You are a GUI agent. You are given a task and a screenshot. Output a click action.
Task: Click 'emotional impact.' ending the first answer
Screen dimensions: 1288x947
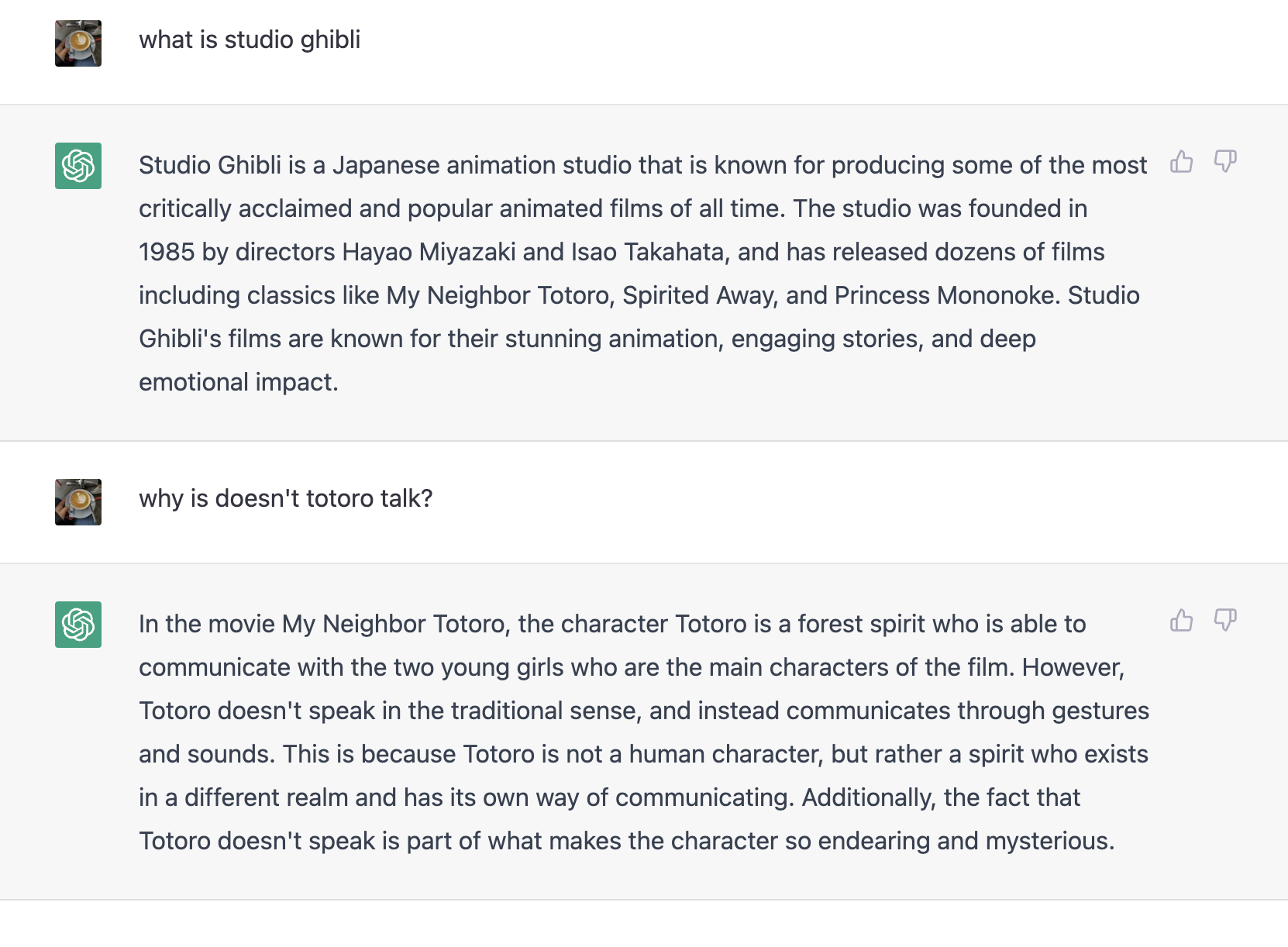239,382
